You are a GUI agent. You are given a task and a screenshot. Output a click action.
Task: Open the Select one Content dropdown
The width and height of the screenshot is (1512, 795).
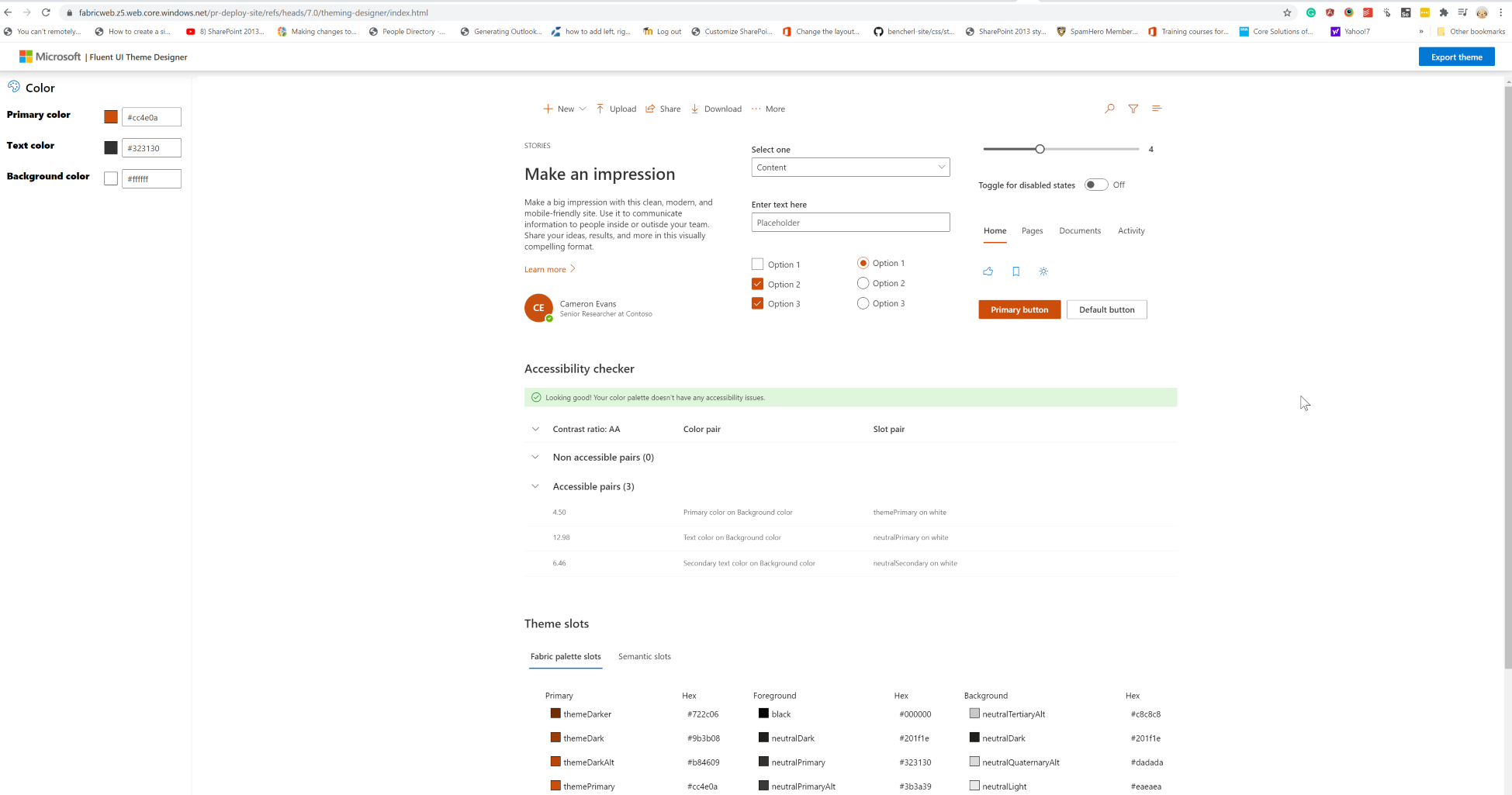pyautogui.click(x=850, y=168)
